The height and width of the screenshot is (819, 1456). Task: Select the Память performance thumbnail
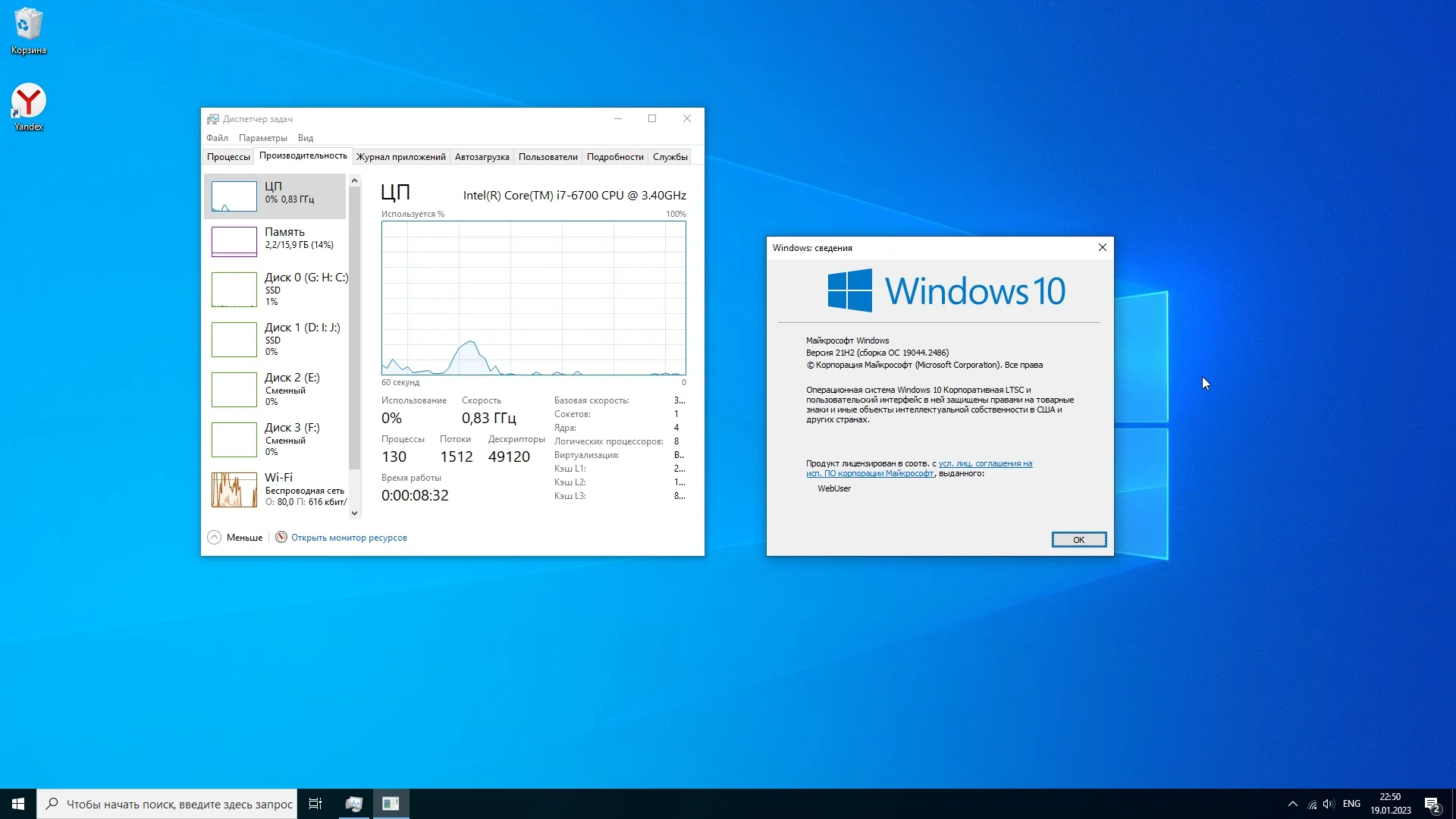coord(234,242)
